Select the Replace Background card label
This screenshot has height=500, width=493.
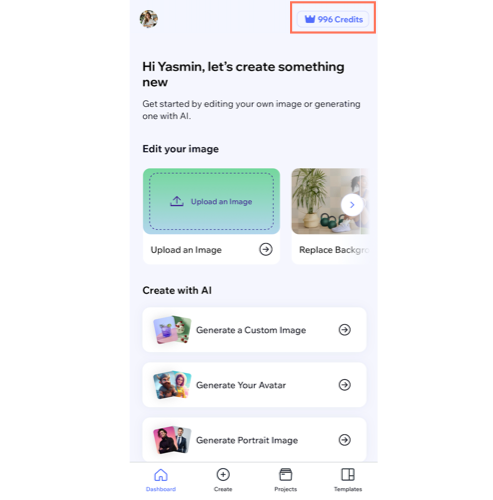334,250
